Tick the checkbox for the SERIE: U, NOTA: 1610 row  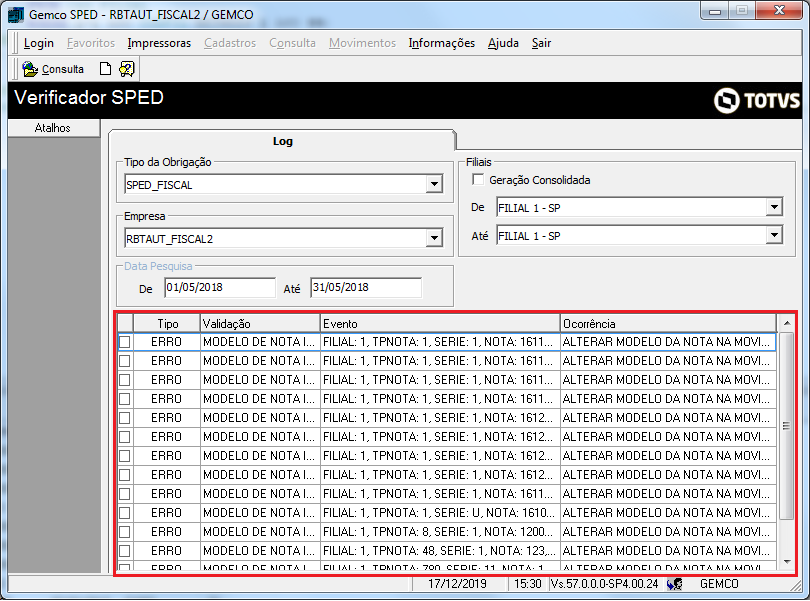(x=124, y=513)
